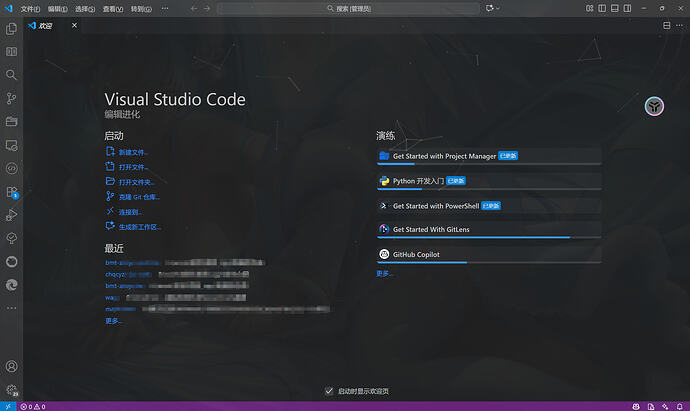690x411 pixels.
Task: Close the 欢迎 tab
Action: click(x=74, y=26)
